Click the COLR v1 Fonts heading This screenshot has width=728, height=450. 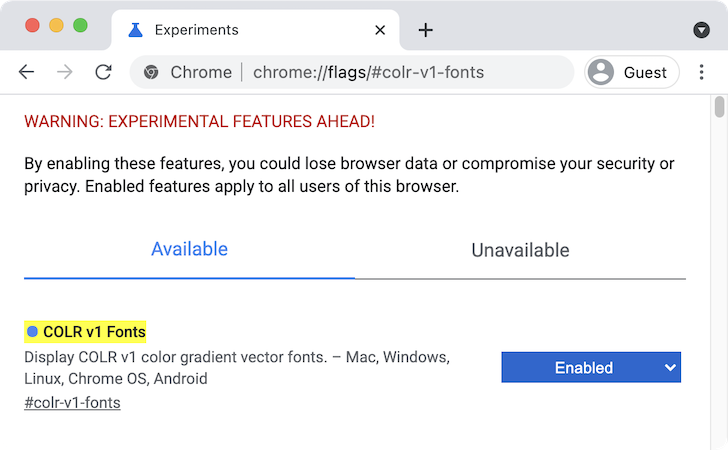94,332
